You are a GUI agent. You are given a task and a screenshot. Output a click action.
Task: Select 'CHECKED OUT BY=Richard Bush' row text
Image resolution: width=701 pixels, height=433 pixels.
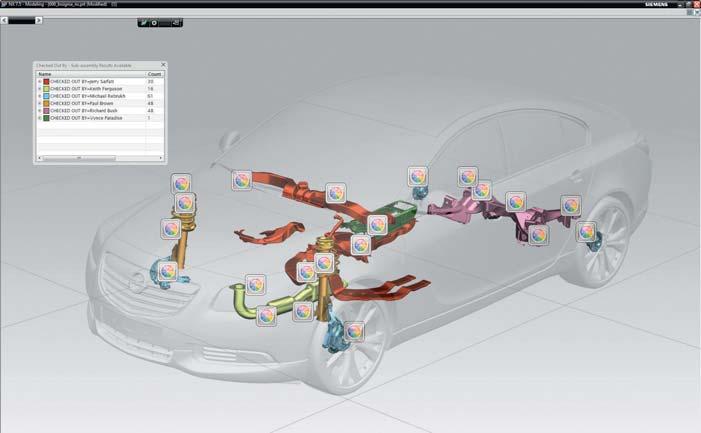(x=84, y=110)
